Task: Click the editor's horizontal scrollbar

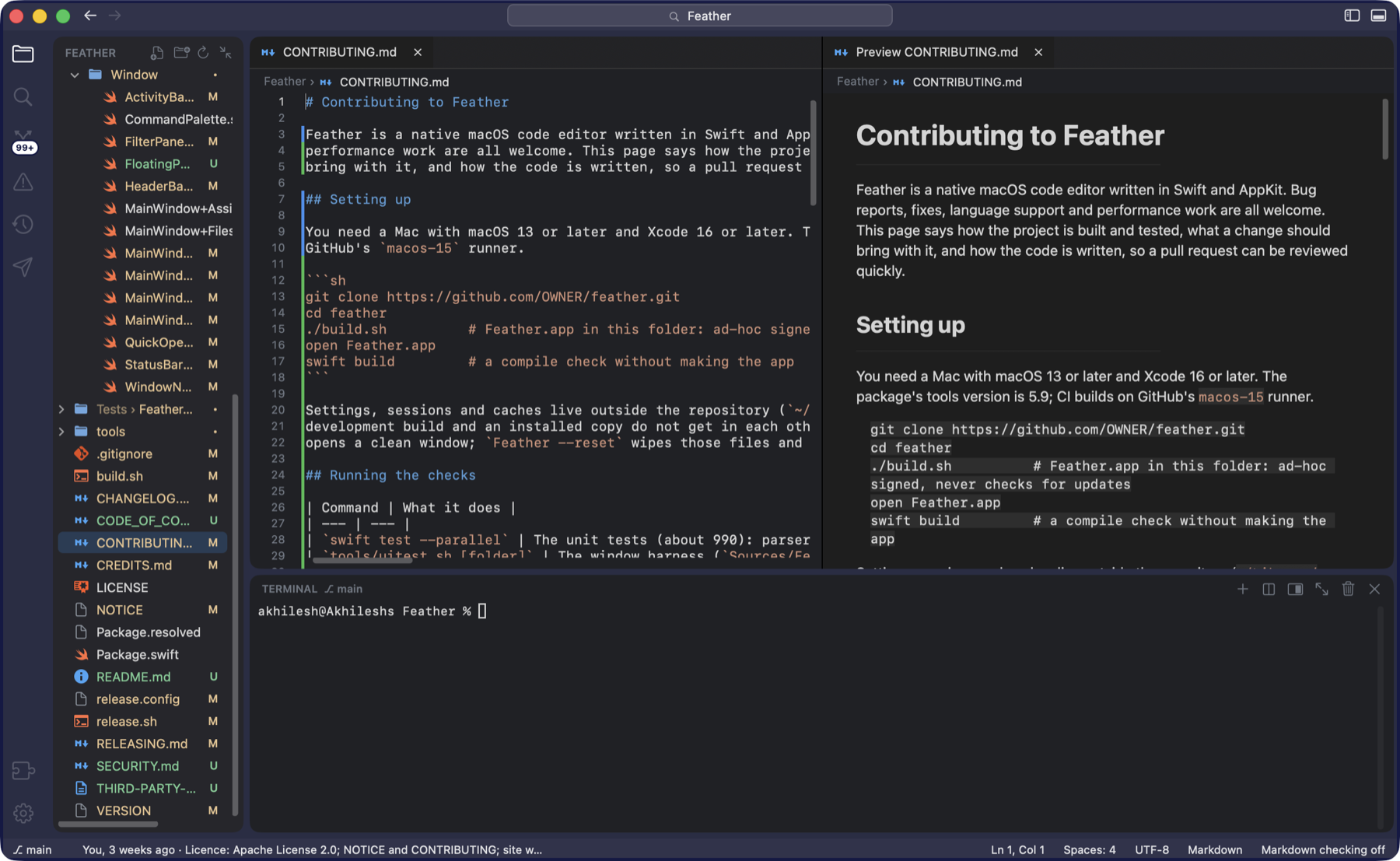Action: pyautogui.click(x=361, y=559)
